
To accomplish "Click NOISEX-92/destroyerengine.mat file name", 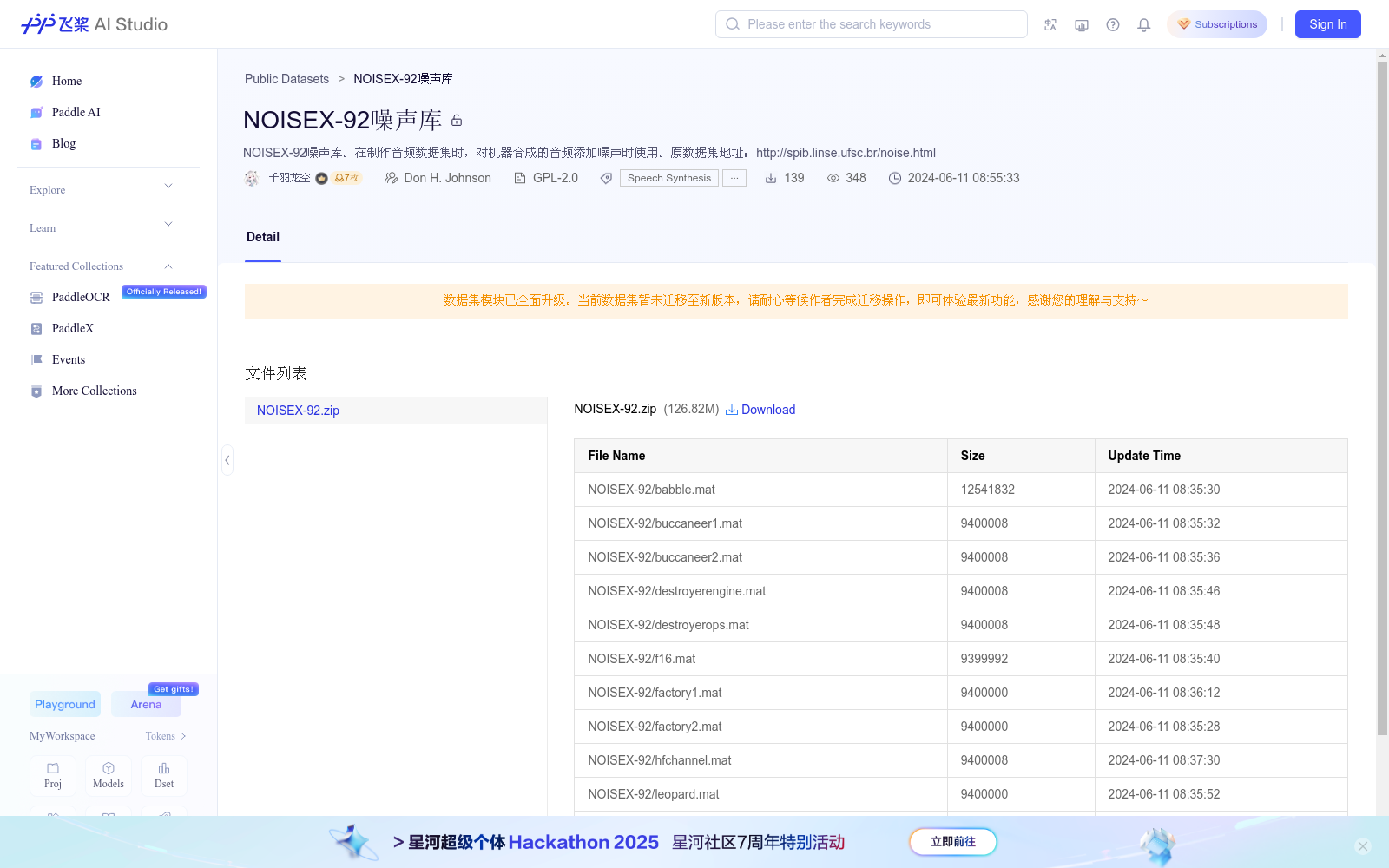I will (677, 591).
